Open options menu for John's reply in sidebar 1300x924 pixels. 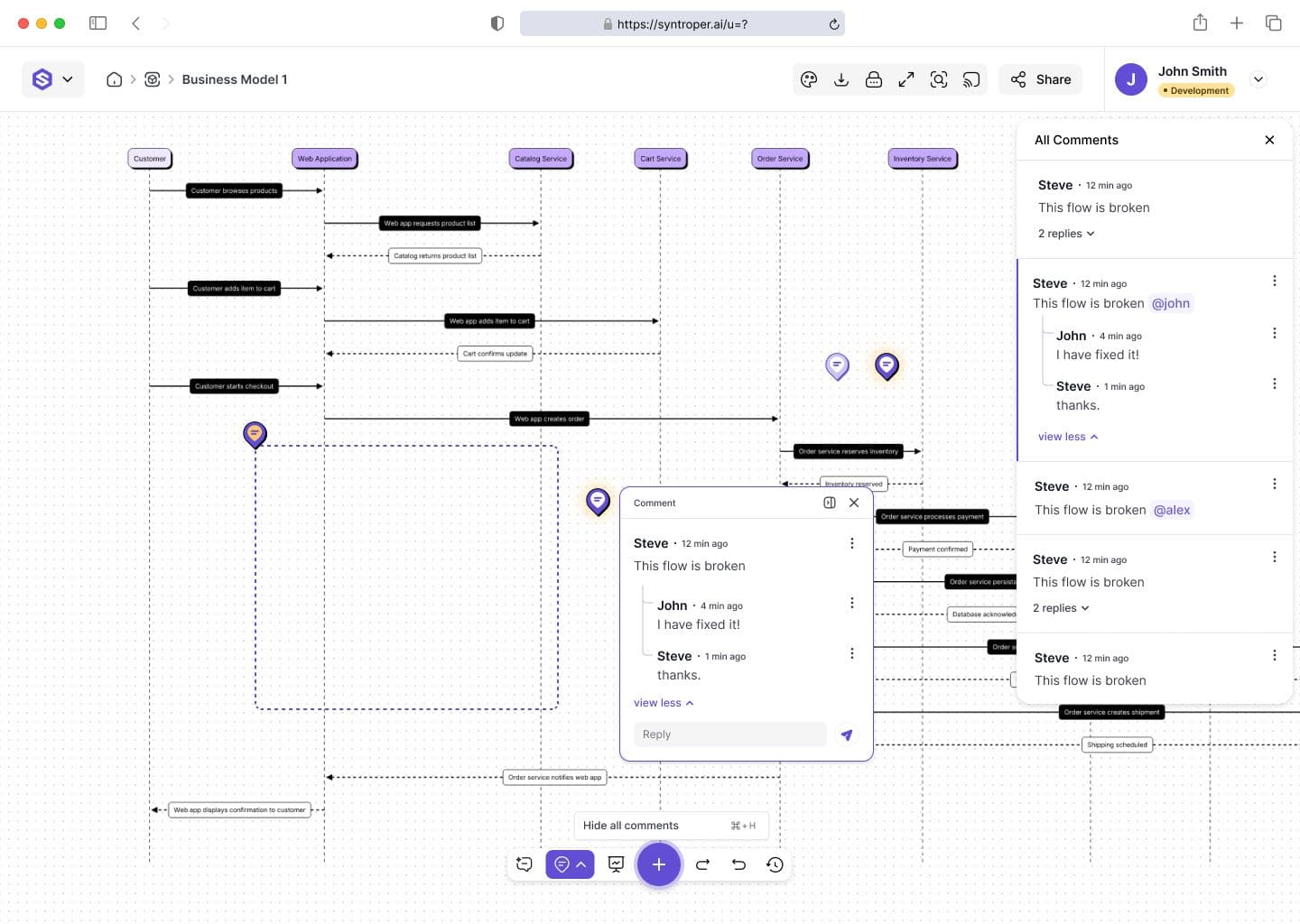point(1274,333)
